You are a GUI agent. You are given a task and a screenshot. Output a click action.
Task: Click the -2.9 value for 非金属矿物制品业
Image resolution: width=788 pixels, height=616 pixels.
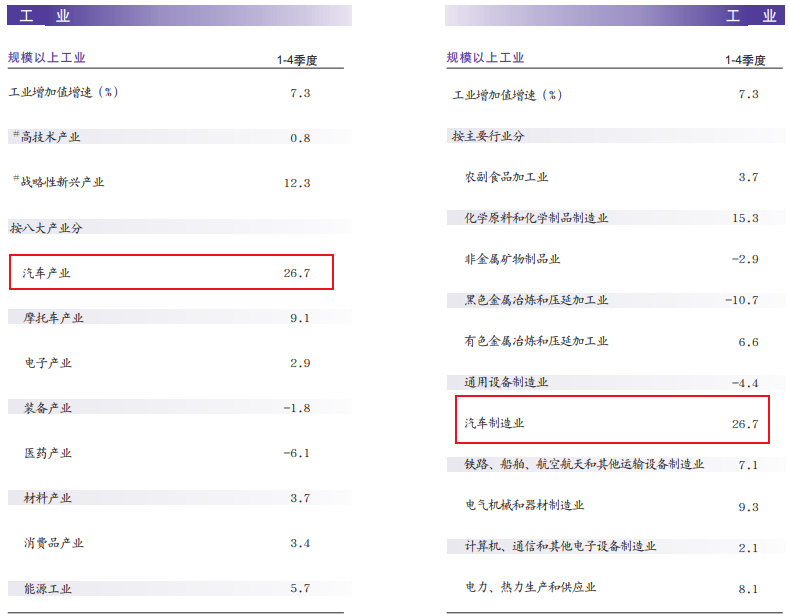(745, 260)
